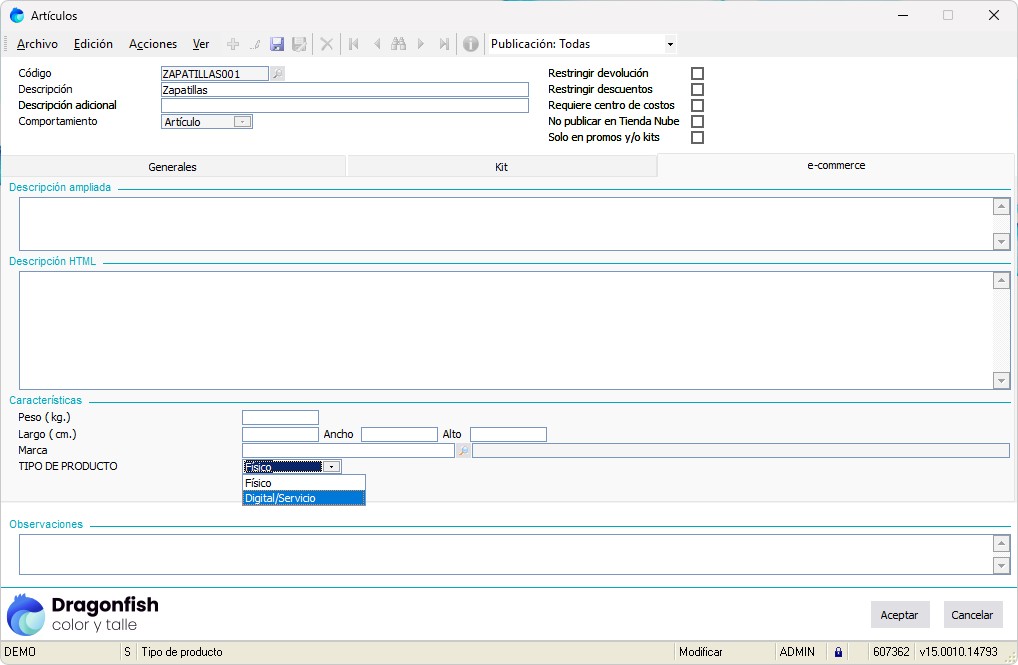Click the Save floppy disk icon
Viewport: 1018px width, 665px height.
click(x=277, y=44)
